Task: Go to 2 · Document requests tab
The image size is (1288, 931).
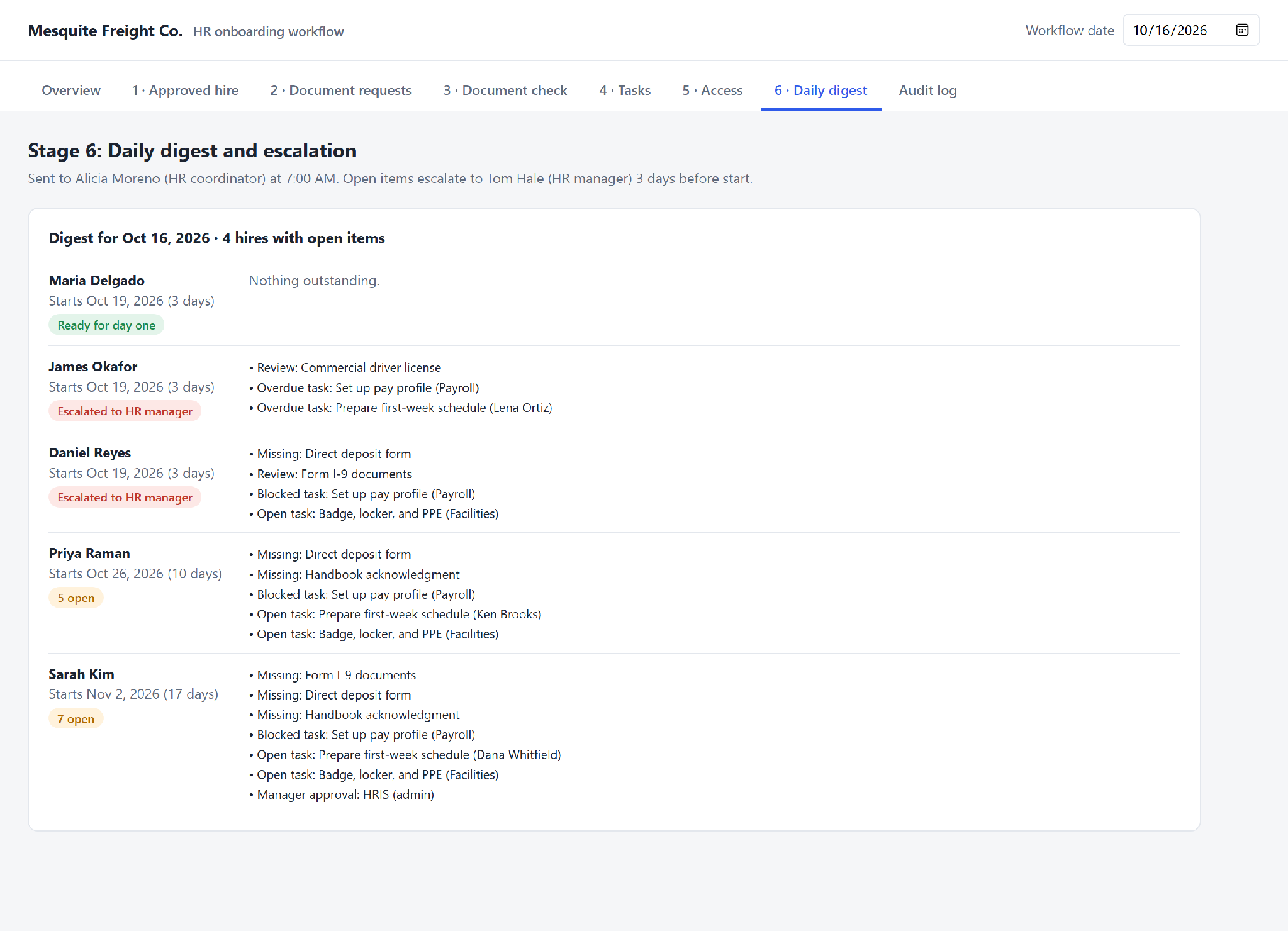Action: [341, 90]
